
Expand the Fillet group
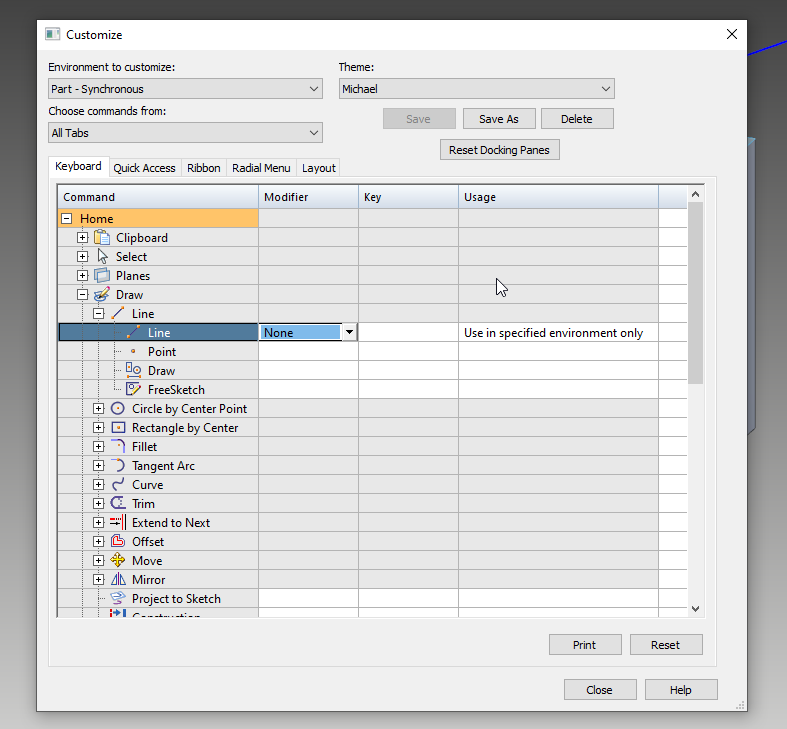99,446
